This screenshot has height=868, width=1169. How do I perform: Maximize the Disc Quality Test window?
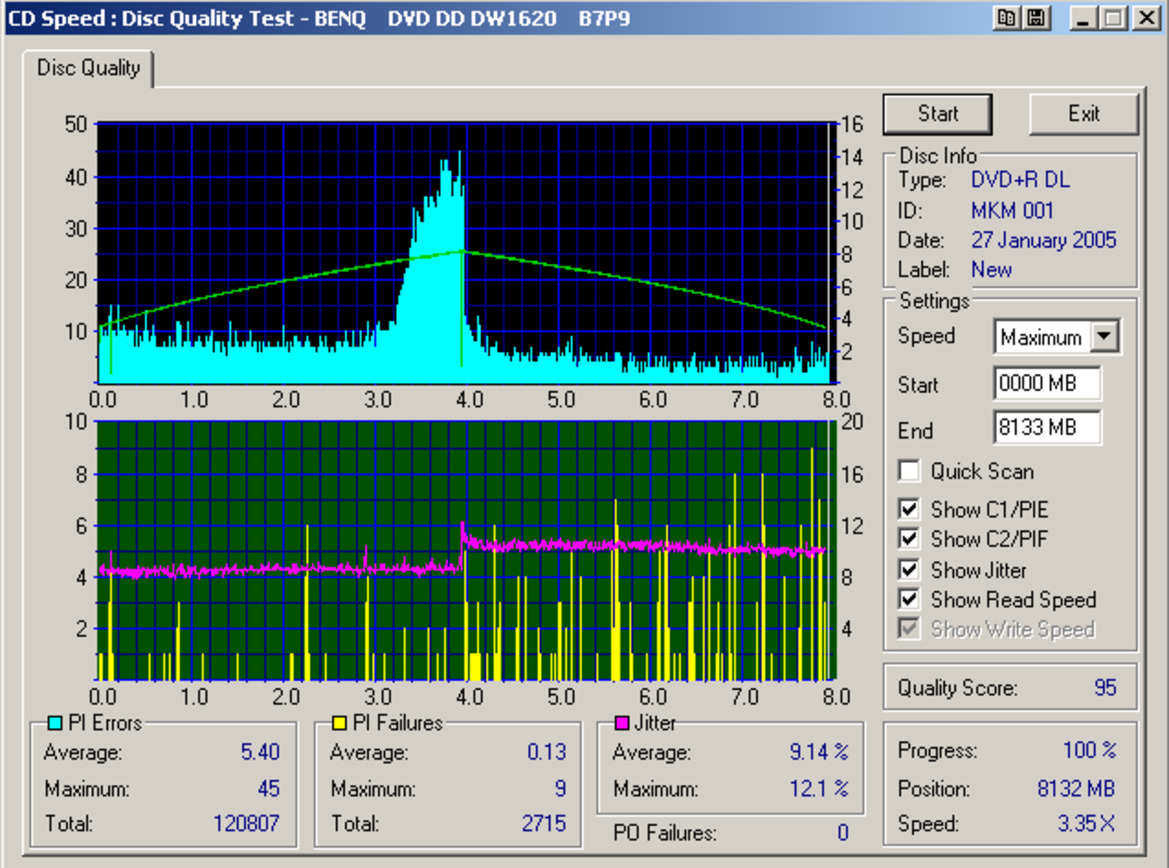tap(1114, 18)
